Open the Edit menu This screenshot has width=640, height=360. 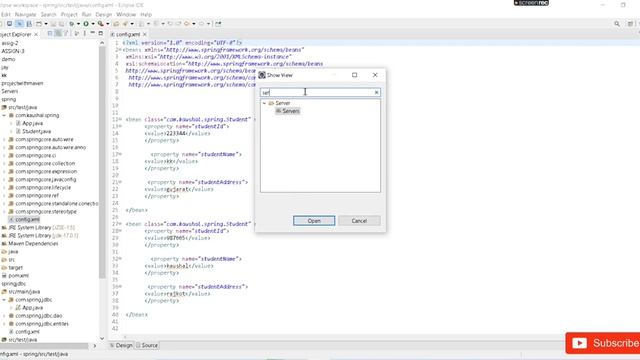6,14
